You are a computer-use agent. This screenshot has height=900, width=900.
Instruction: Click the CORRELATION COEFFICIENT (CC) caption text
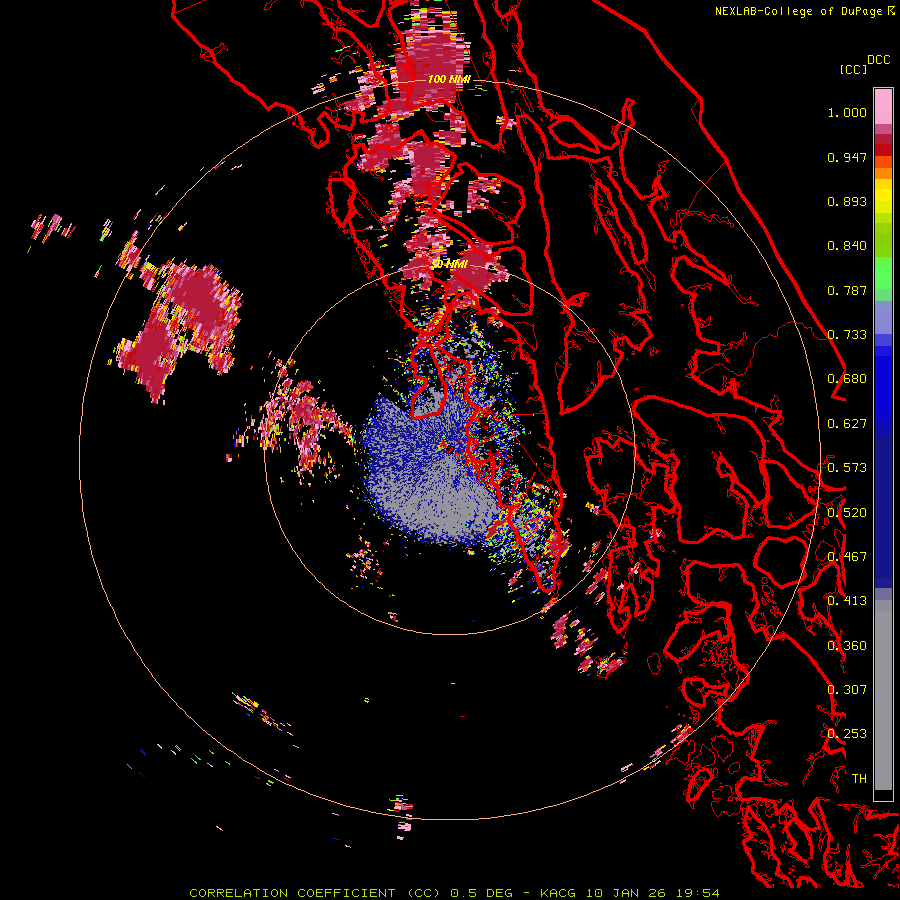[x=315, y=893]
